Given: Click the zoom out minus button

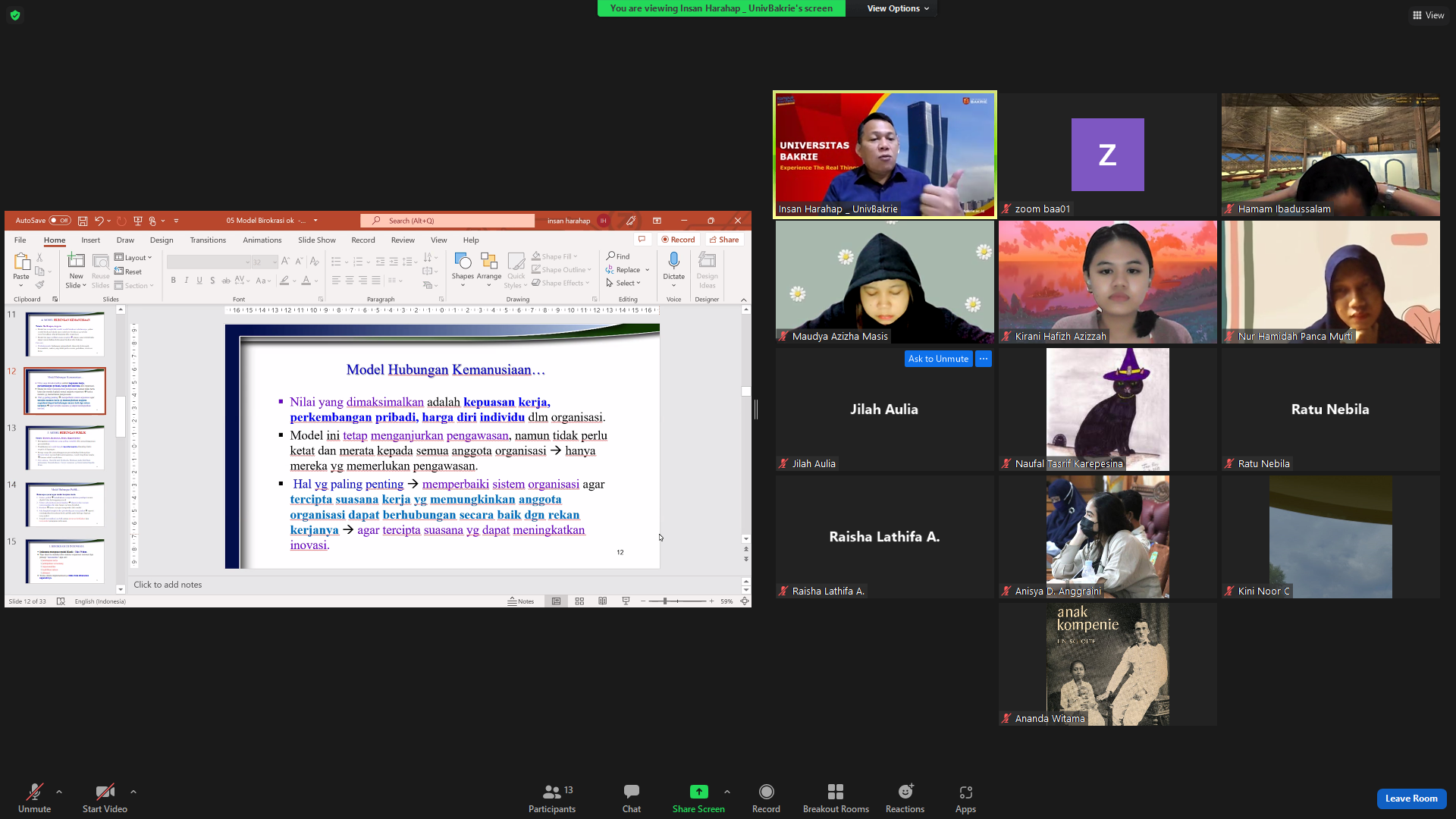Looking at the screenshot, I should [x=643, y=601].
